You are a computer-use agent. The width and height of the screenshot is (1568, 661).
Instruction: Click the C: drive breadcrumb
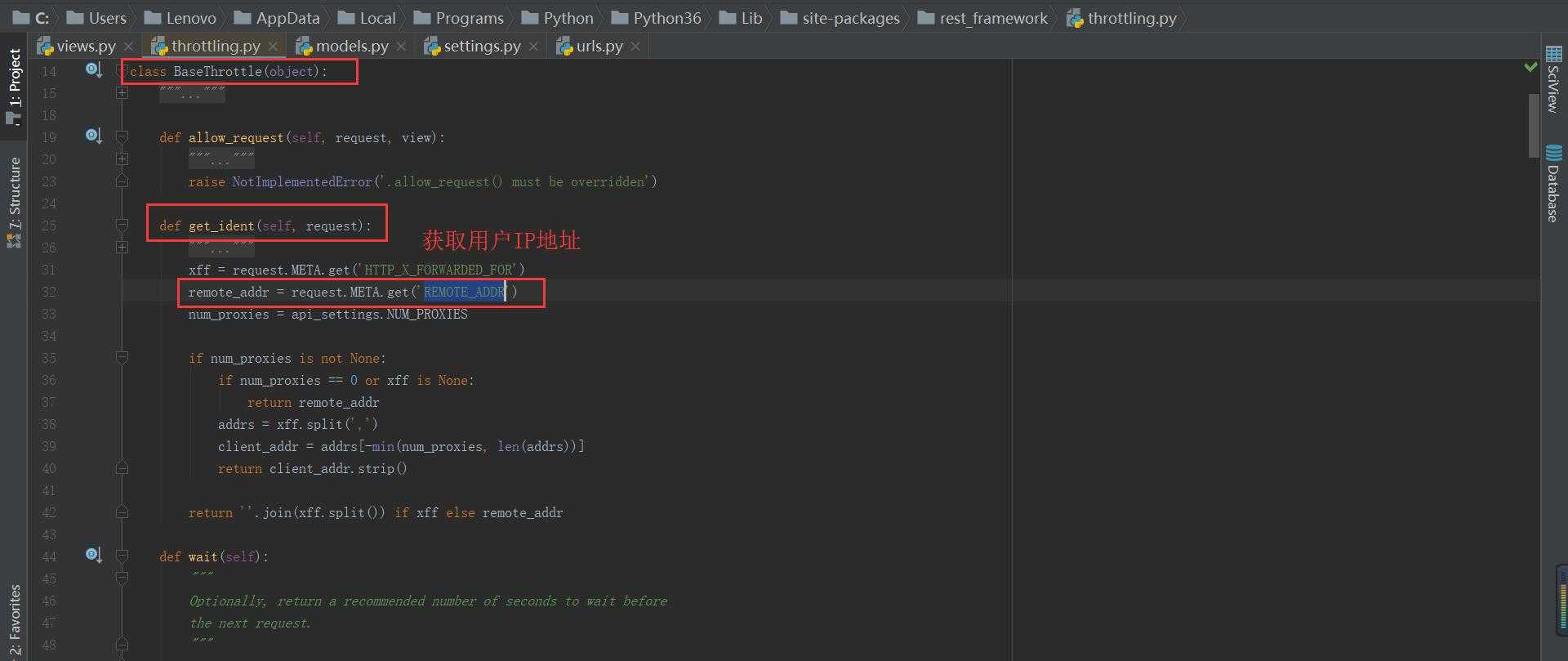coord(31,18)
